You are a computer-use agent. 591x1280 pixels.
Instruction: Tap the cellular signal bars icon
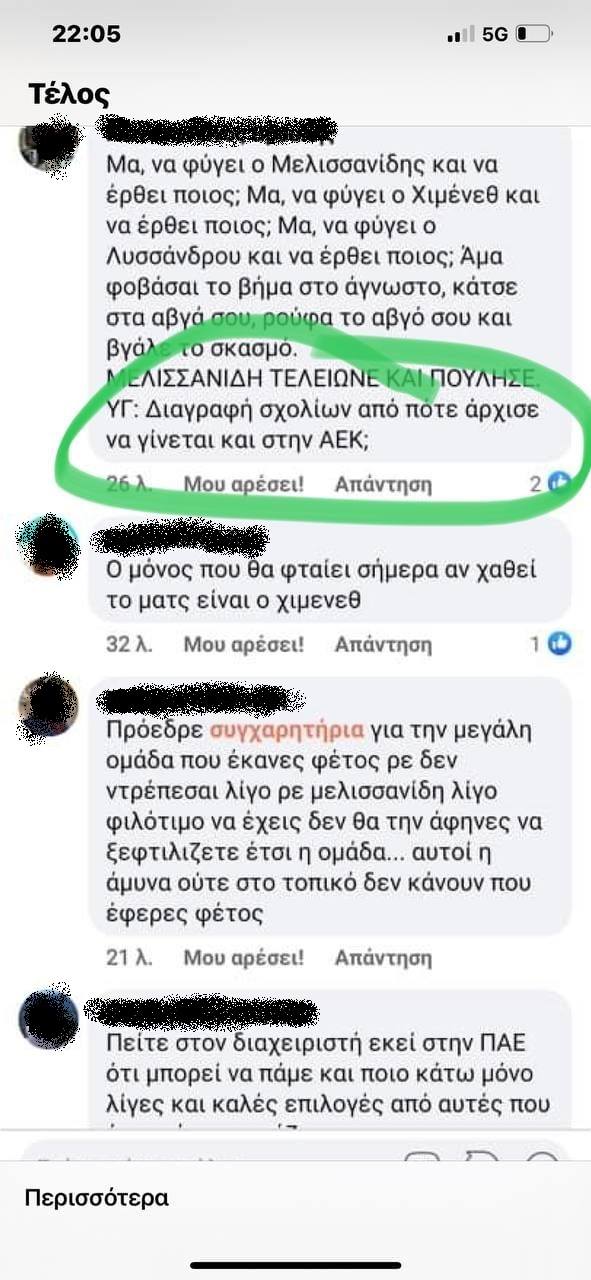point(460,34)
